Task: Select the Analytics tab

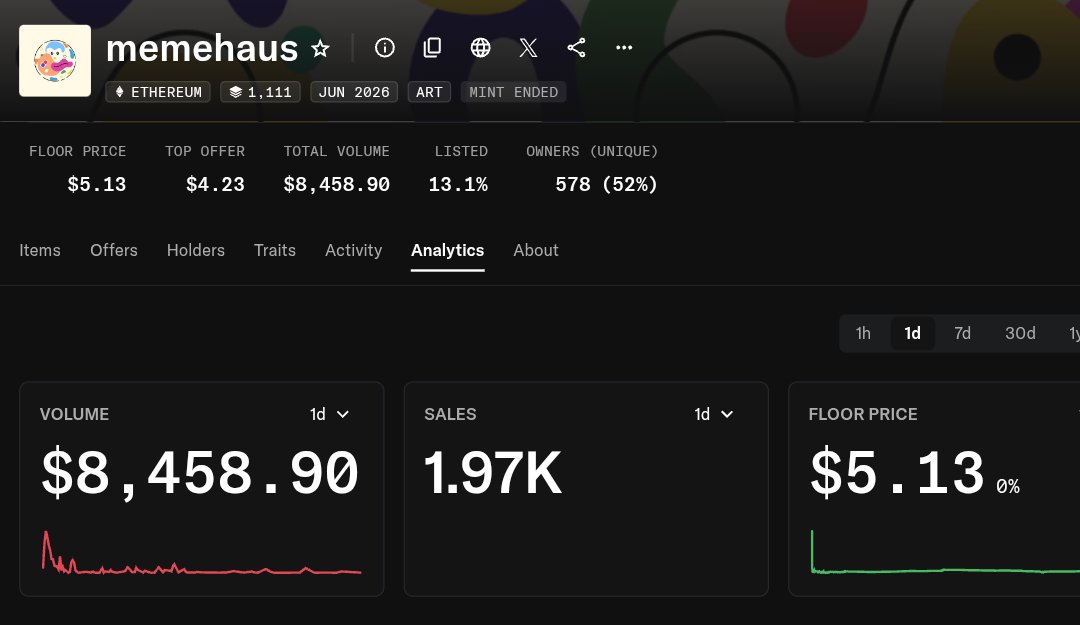Action: click(x=448, y=250)
